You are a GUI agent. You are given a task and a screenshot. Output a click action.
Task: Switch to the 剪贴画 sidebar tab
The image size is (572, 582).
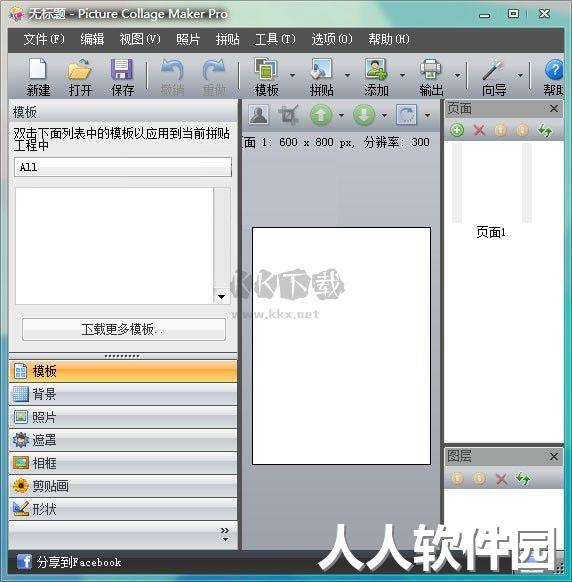(123, 486)
